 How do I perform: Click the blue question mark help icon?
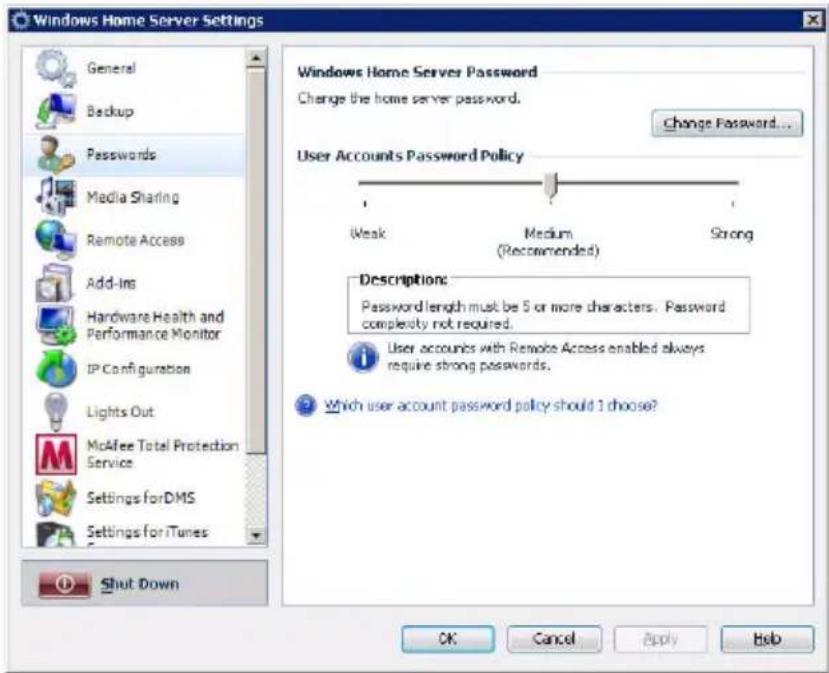pyautogui.click(x=306, y=405)
